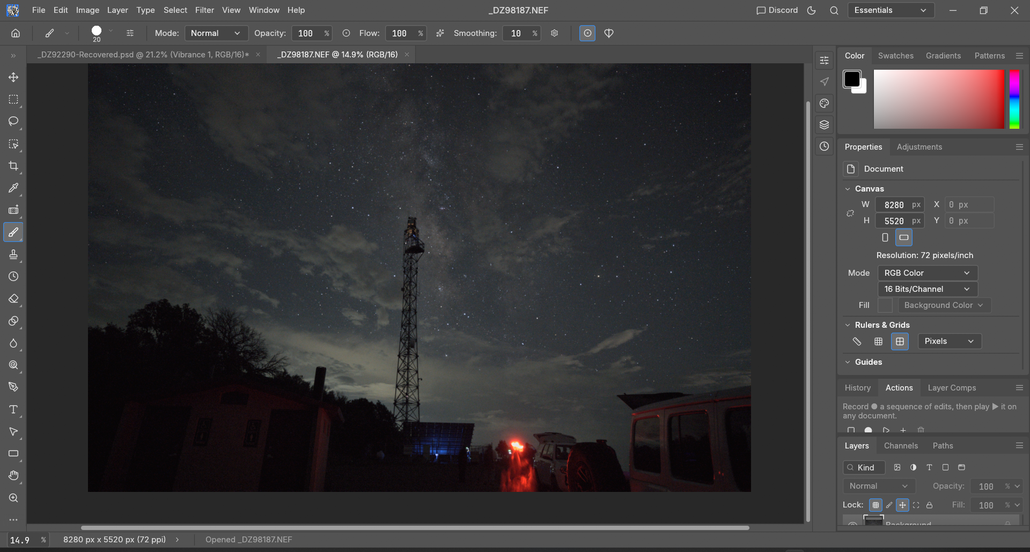This screenshot has height=552, width=1030.
Task: Open the Essentials workspace dropdown
Action: click(x=891, y=11)
